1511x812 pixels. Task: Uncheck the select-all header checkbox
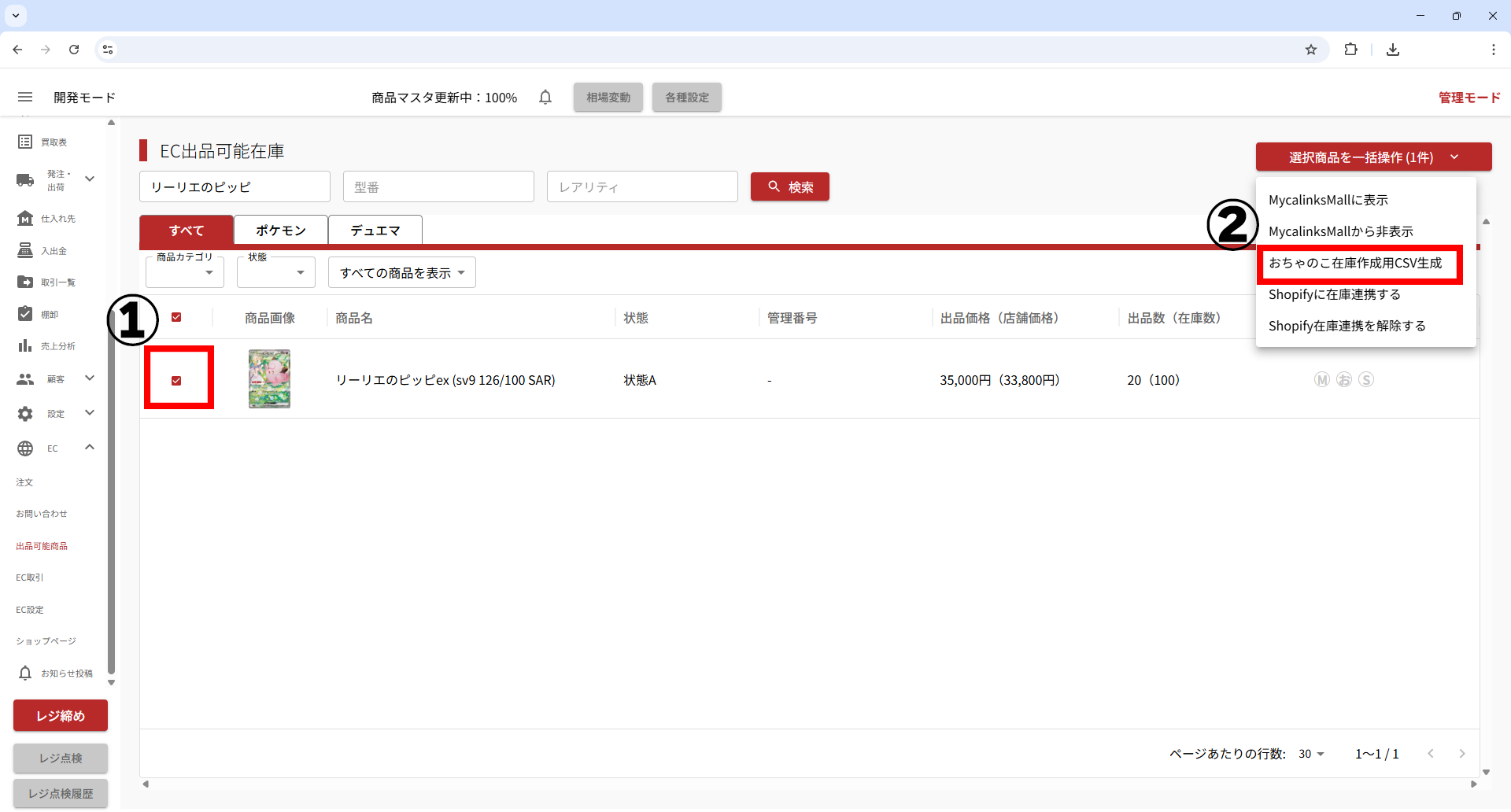click(176, 317)
